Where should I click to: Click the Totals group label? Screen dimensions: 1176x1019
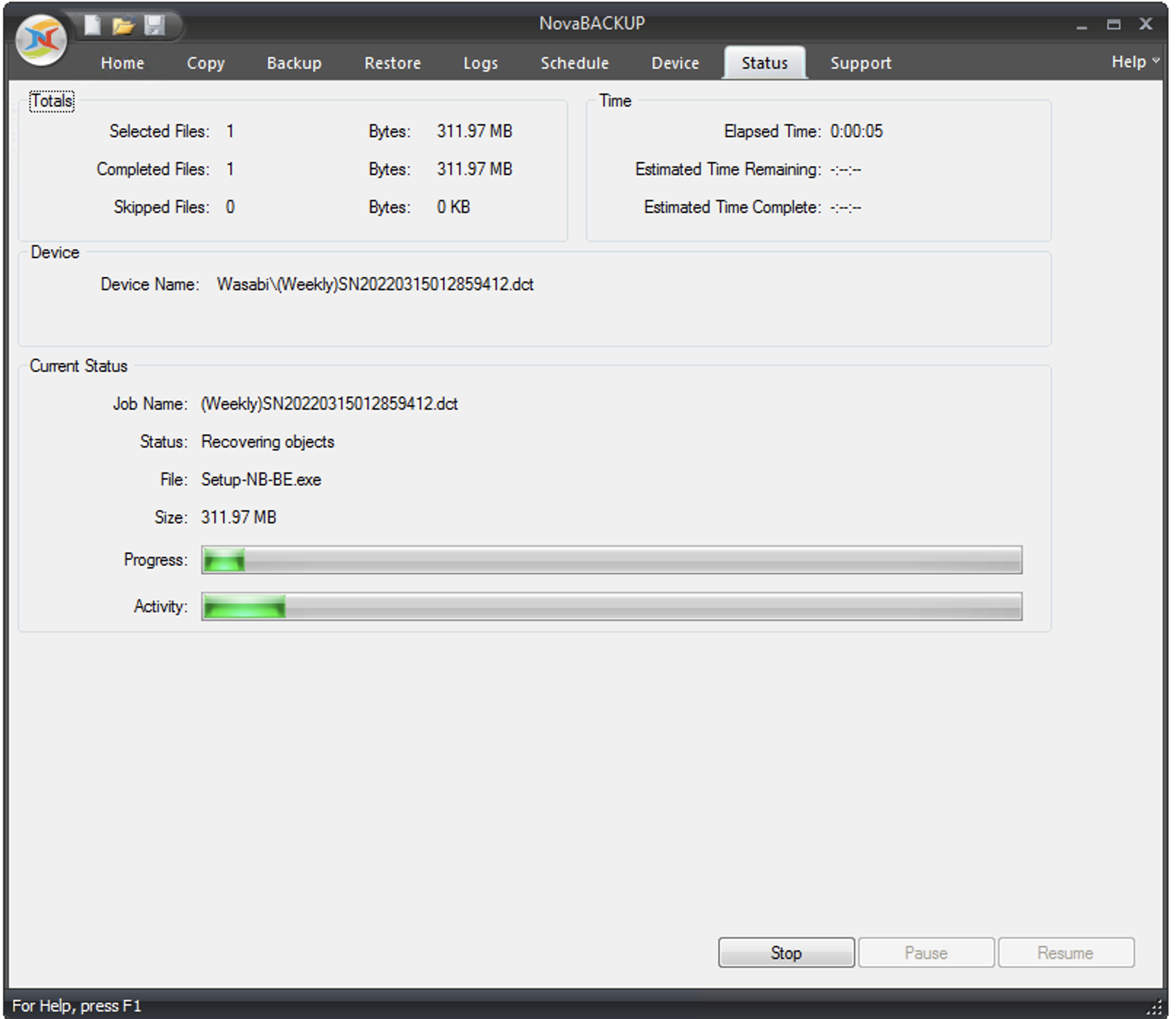[52, 101]
